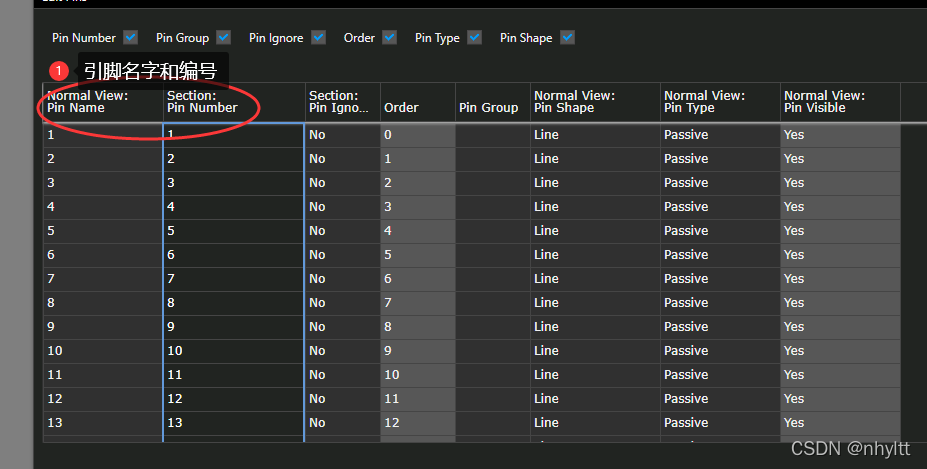Toggle the Pin Shape checkbox
927x469 pixels.
[x=567, y=38]
